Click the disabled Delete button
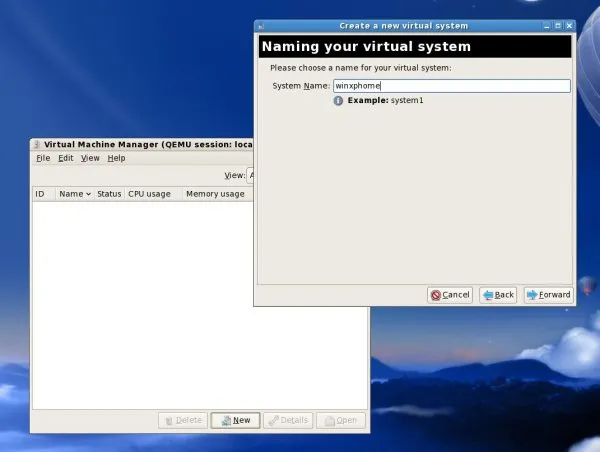The height and width of the screenshot is (452, 600). [x=183, y=420]
